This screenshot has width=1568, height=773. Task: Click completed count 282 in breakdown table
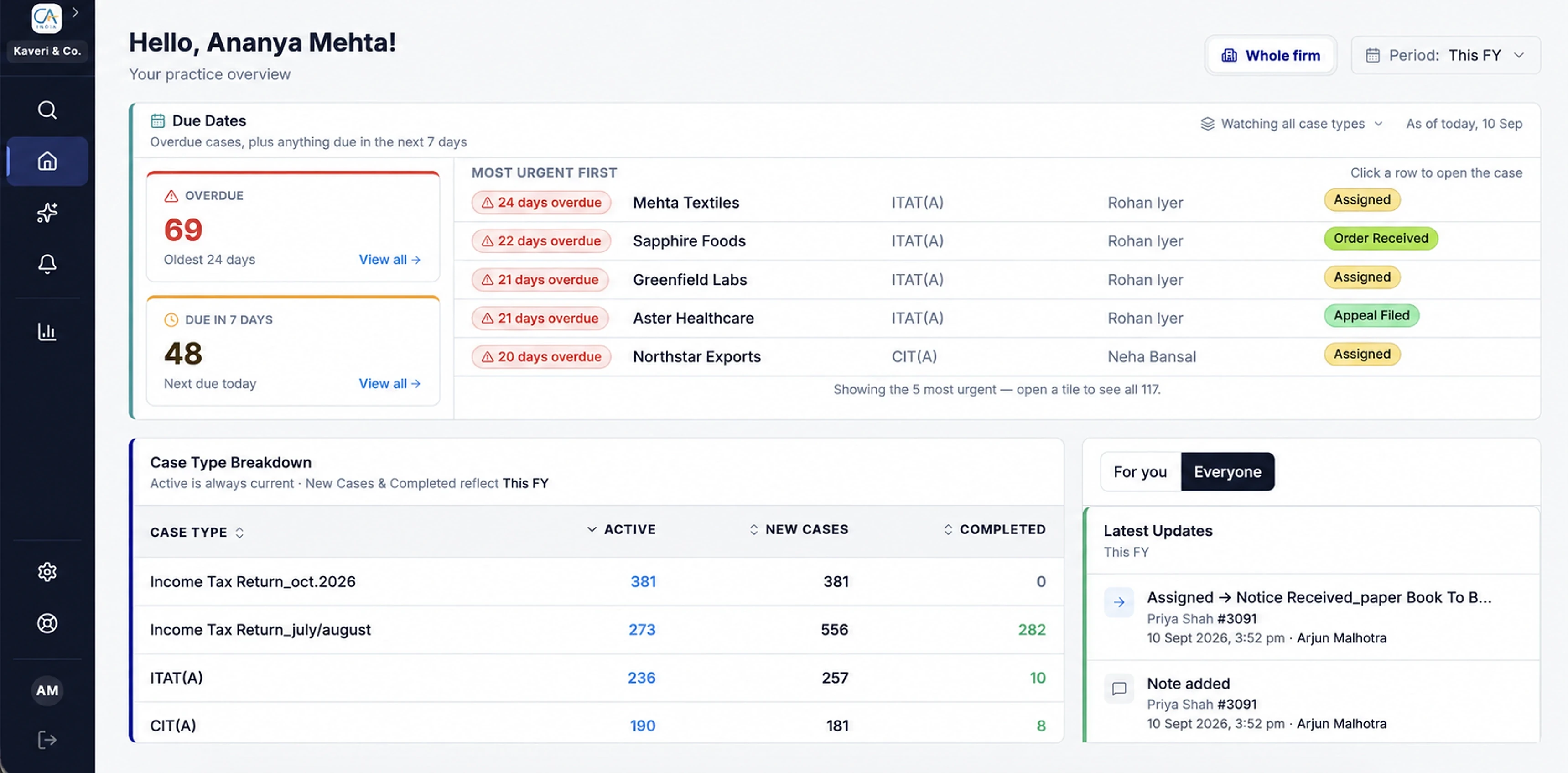1032,629
